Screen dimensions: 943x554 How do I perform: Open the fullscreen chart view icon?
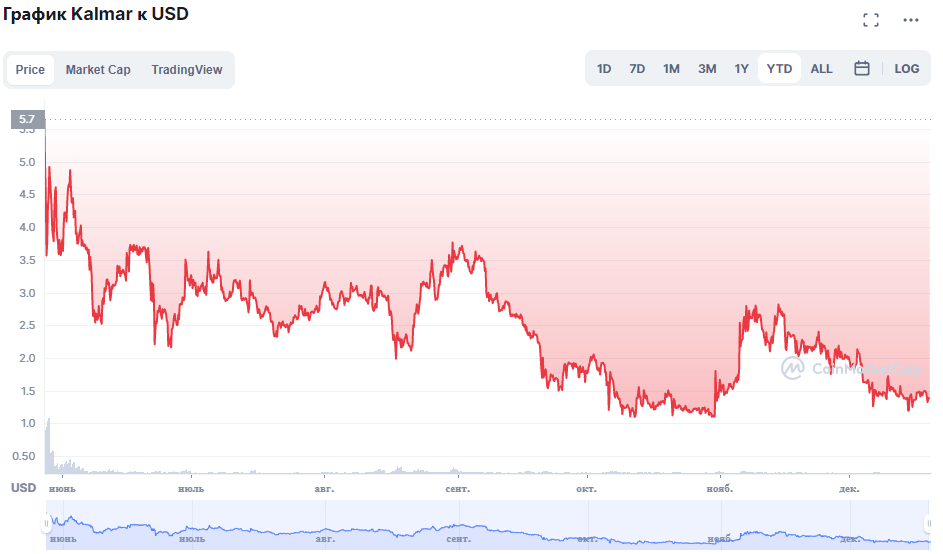870,20
